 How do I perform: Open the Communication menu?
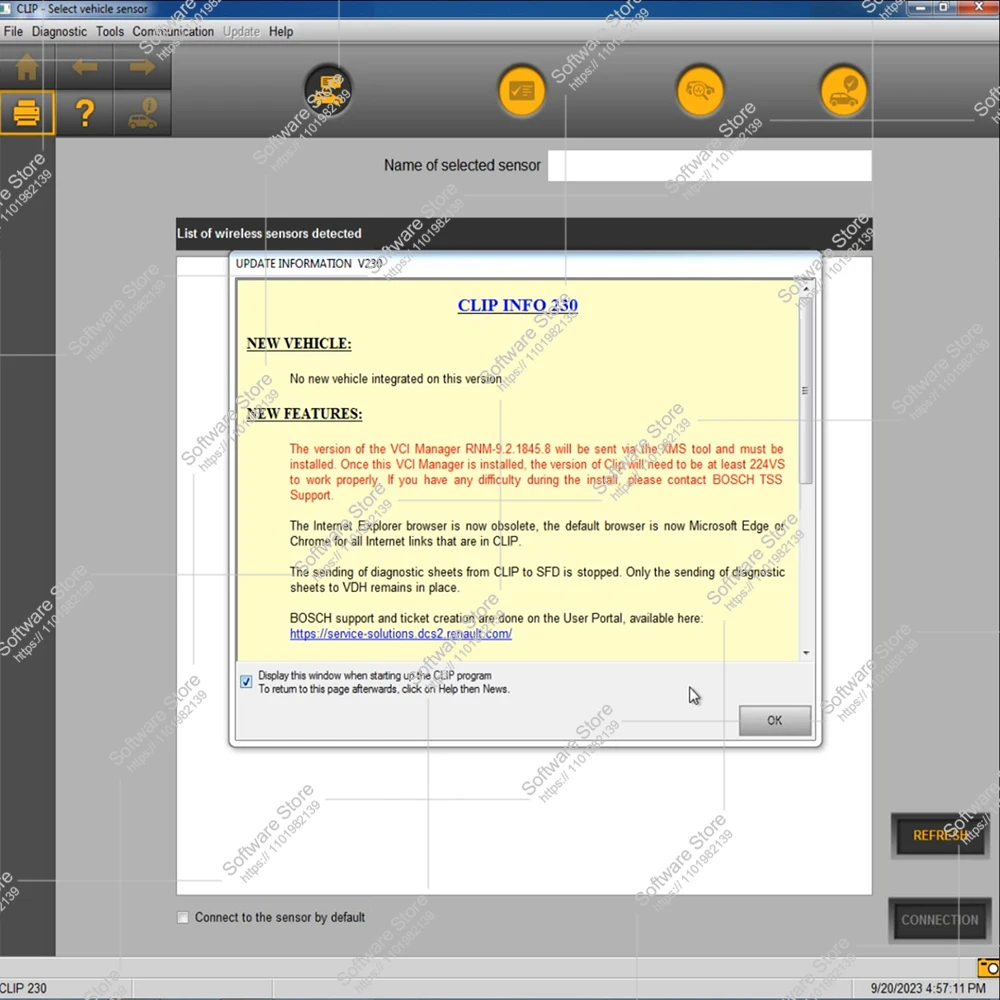(x=173, y=31)
